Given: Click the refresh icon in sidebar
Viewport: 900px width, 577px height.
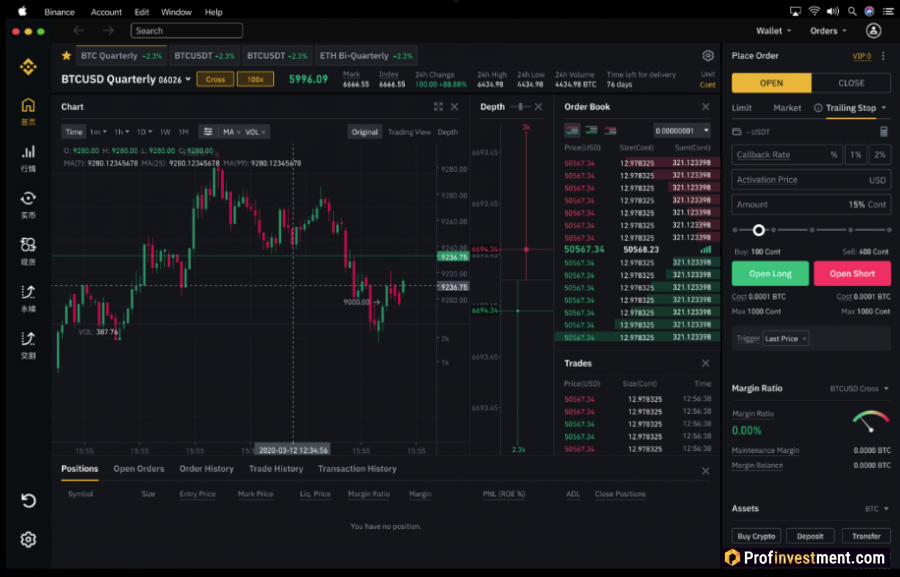Looking at the screenshot, I should 28,501.
